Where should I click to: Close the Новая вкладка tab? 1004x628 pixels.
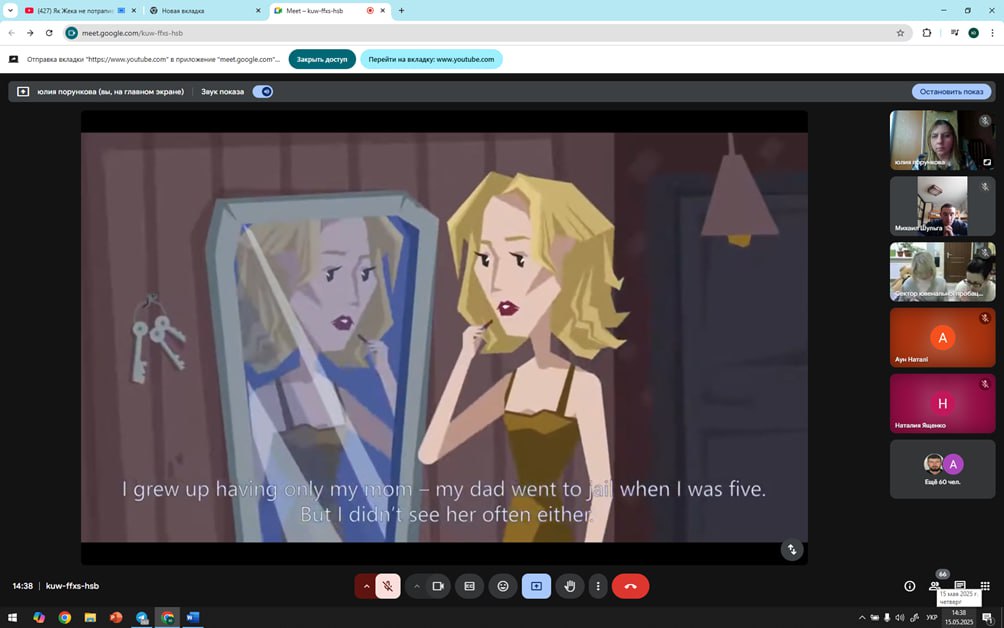point(258,10)
